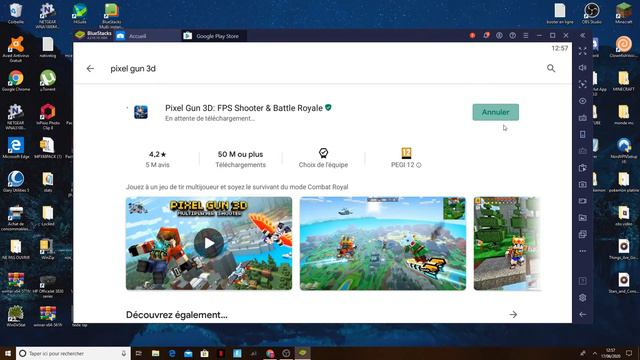Play the Pixel Gun 3D trailer video
This screenshot has width=640, height=360.
pyautogui.click(x=209, y=243)
